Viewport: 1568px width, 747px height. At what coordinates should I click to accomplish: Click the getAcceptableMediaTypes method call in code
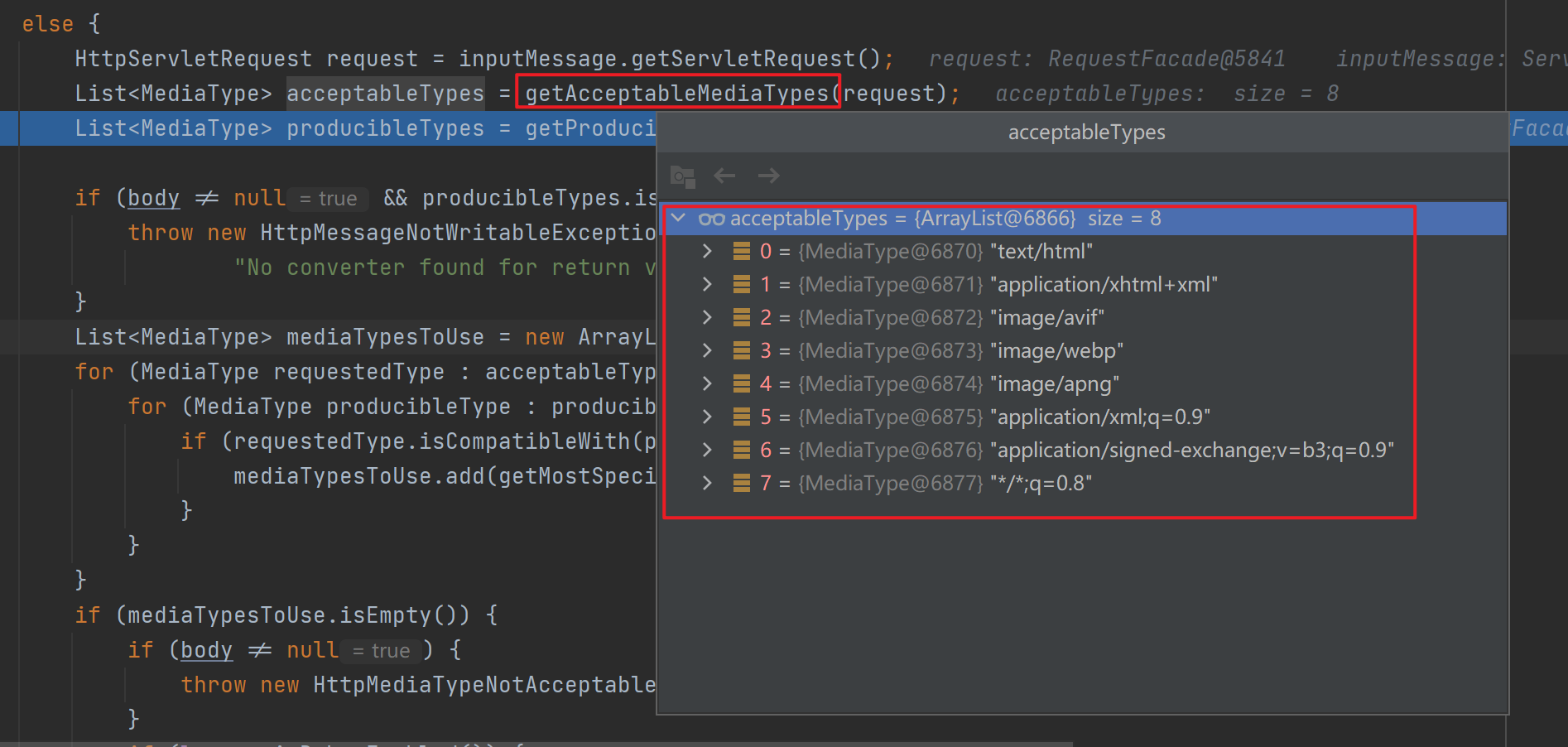pos(677,94)
